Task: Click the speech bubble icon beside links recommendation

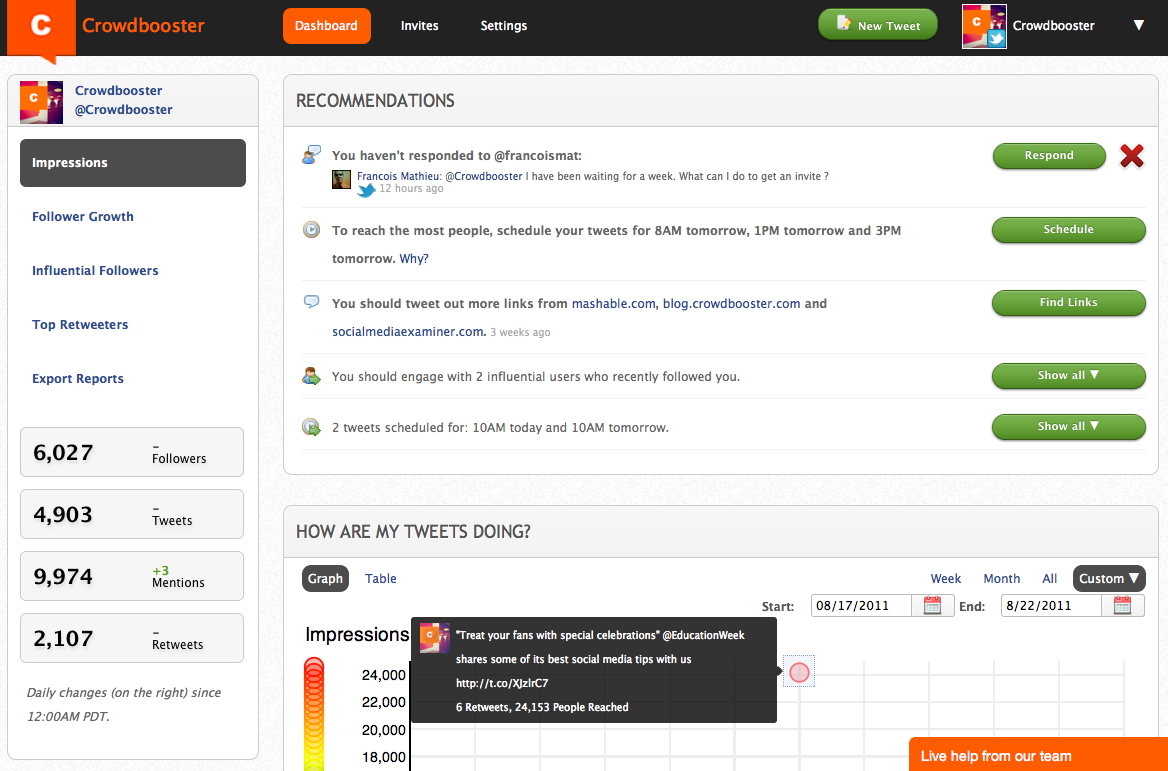Action: tap(311, 301)
